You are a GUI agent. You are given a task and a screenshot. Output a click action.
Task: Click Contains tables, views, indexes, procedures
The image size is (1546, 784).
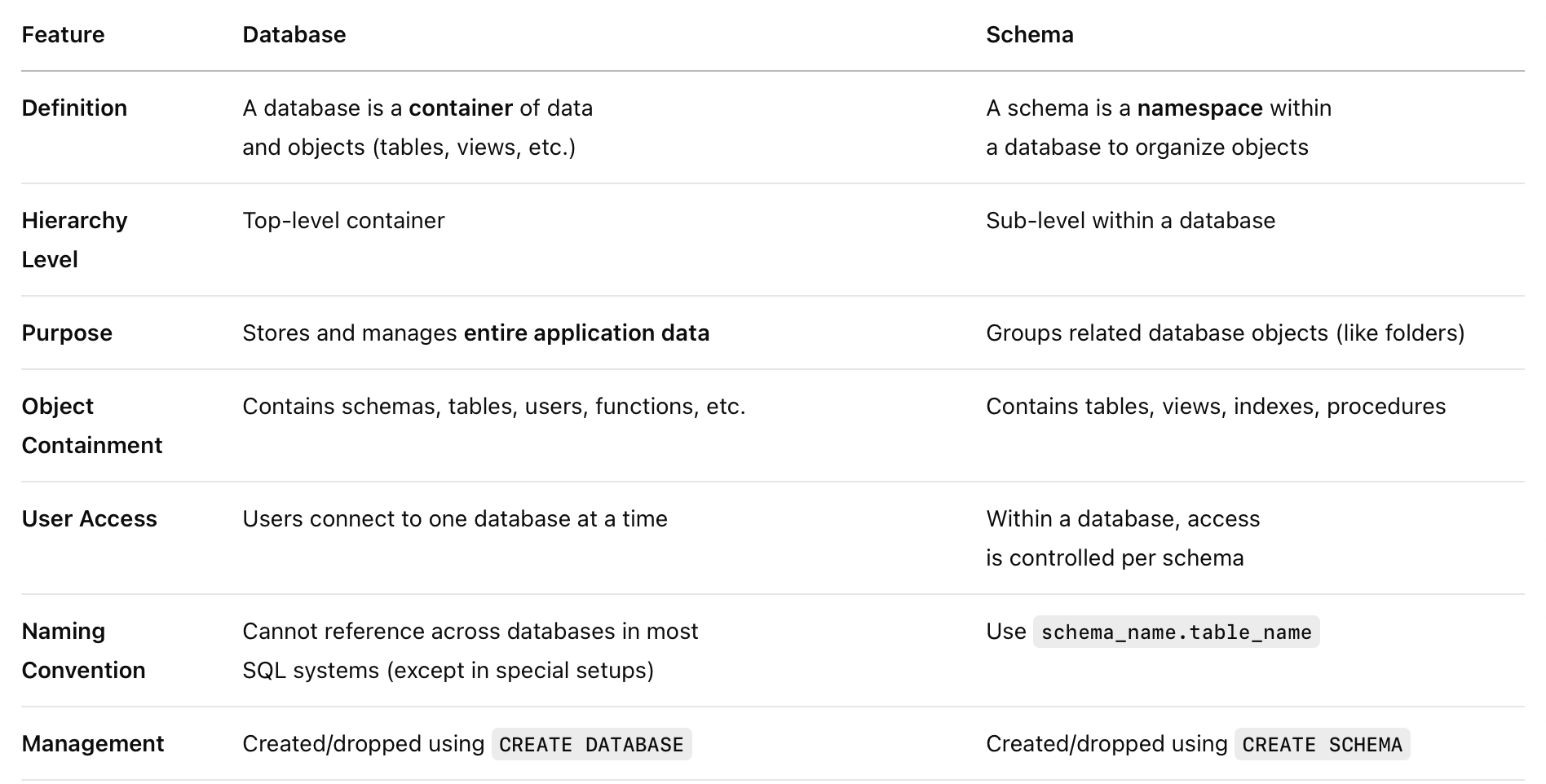[1216, 407]
